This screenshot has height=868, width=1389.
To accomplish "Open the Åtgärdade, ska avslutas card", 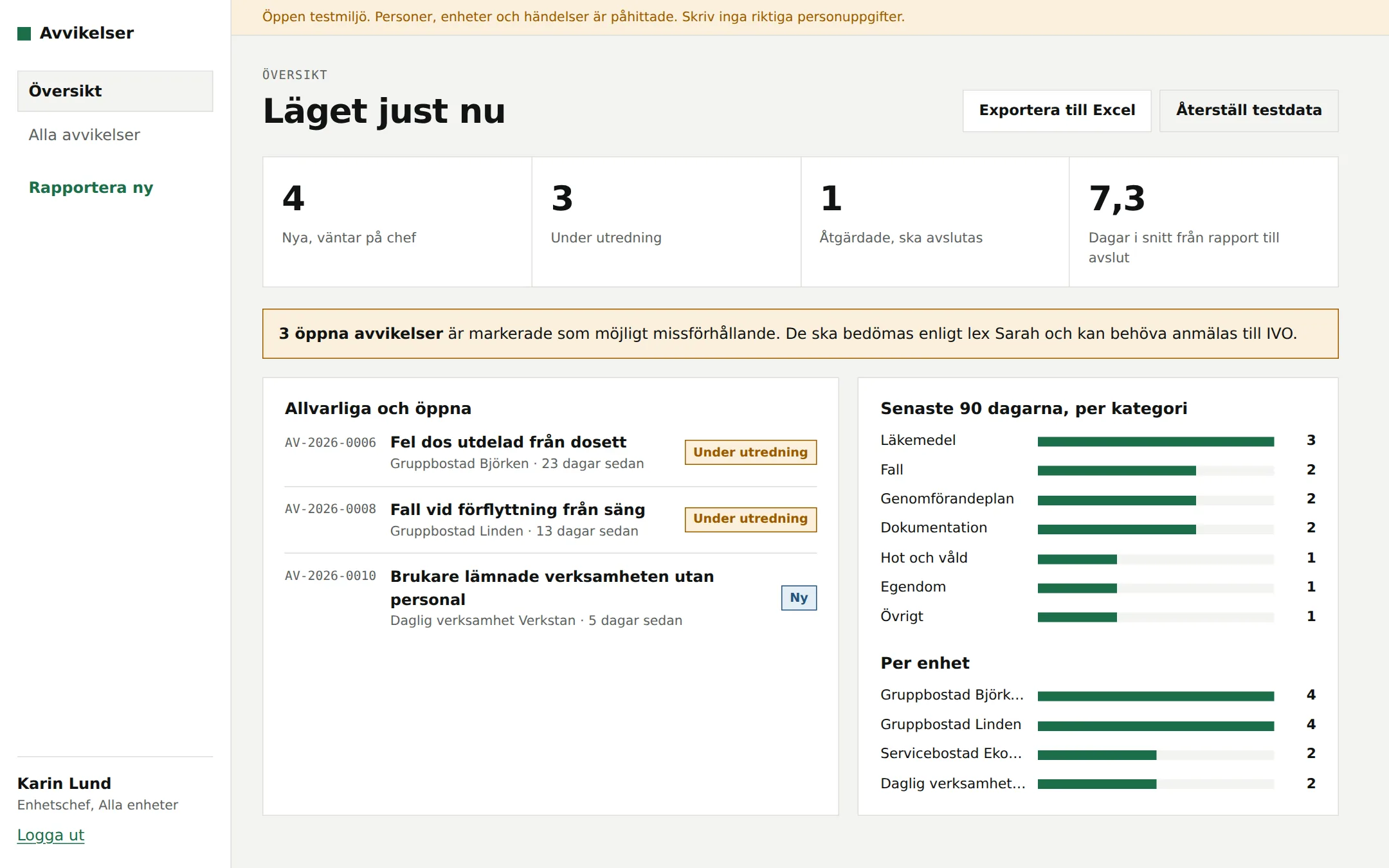I will tap(935, 222).
